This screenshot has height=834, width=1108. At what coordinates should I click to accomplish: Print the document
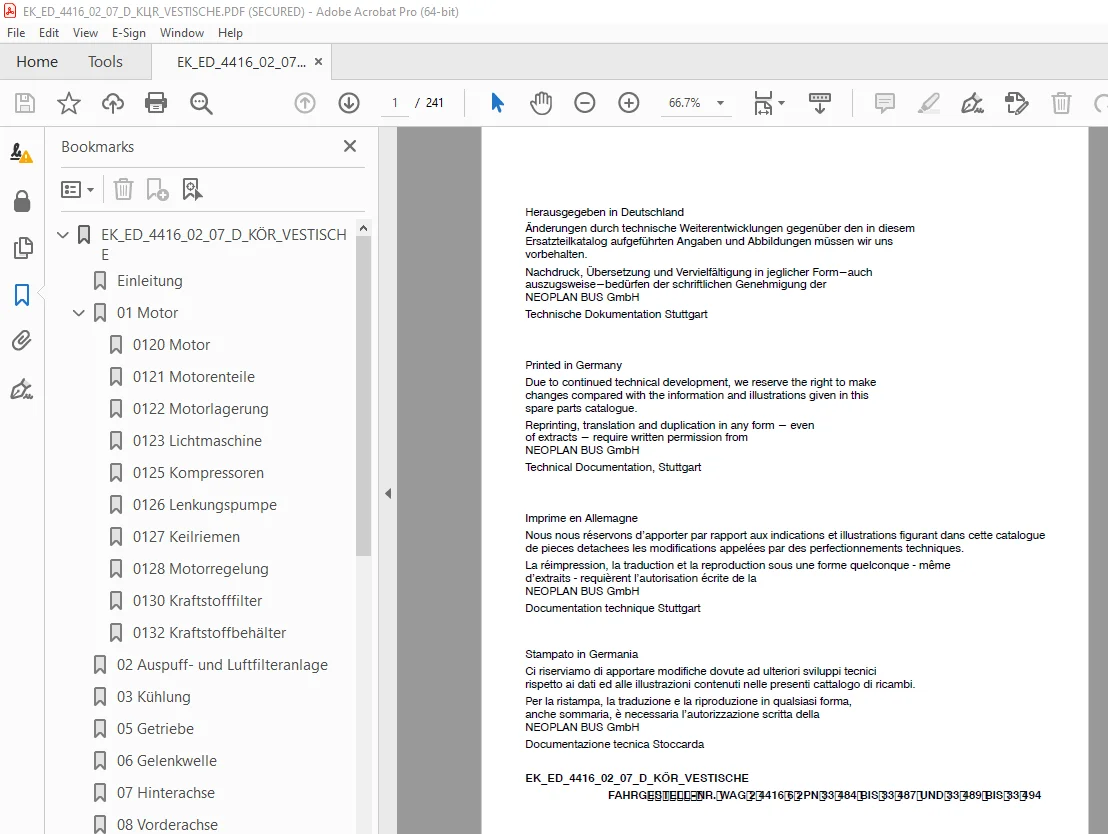(x=156, y=103)
